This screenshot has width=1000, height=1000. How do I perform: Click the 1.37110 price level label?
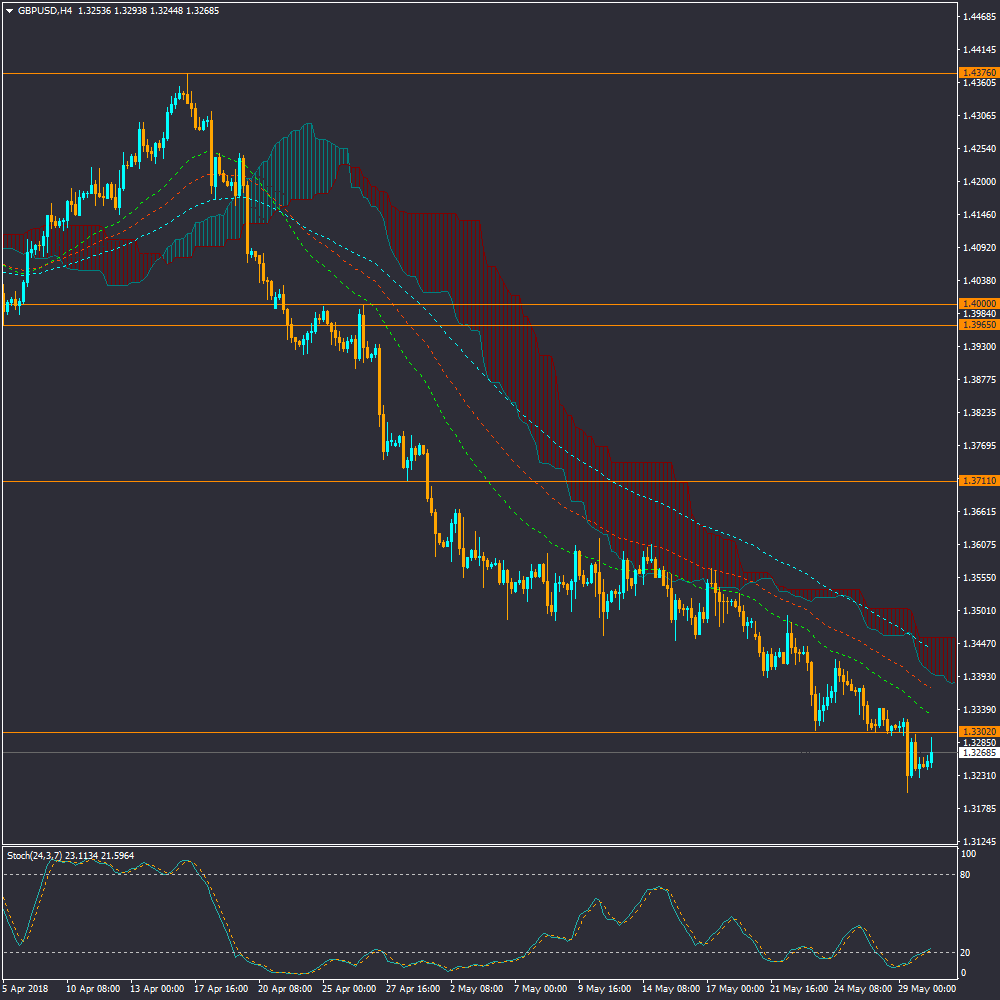977,481
